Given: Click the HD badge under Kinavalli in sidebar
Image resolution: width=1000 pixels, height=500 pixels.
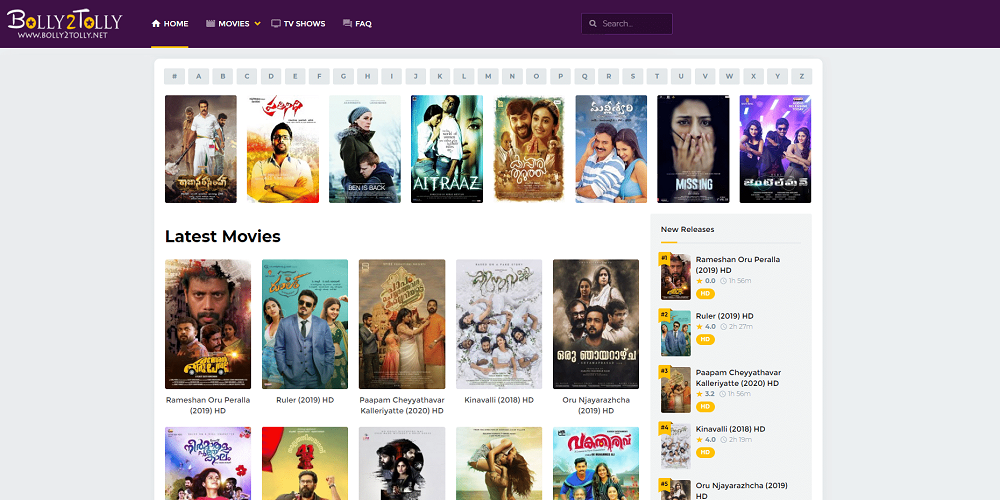Looking at the screenshot, I should [x=705, y=452].
